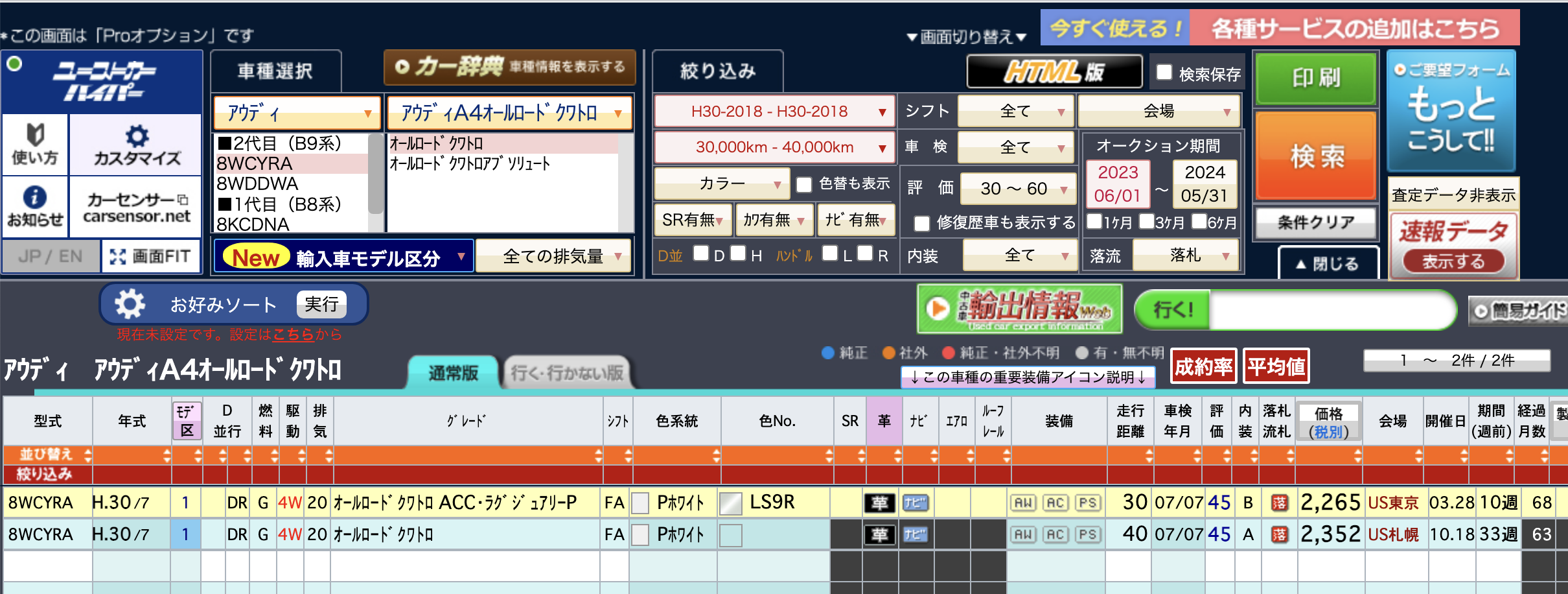Screen dimensions: 1568x594
Task: Switch to the 通常版 tab
Action: [x=453, y=373]
